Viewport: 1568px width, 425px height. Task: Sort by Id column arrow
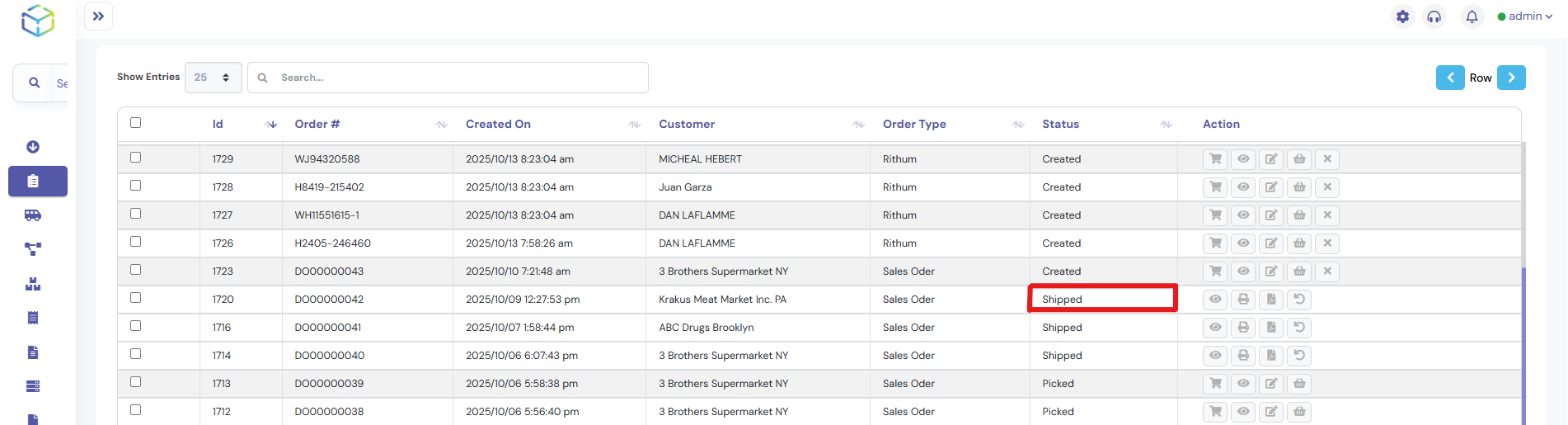coord(271,125)
